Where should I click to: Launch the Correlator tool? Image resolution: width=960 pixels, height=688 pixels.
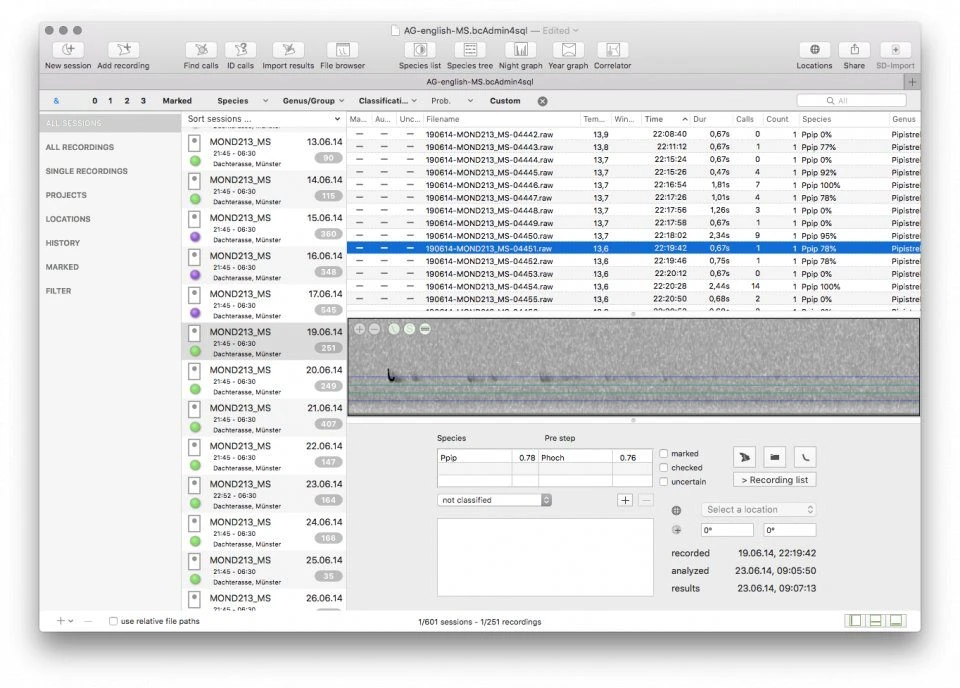pyautogui.click(x=612, y=50)
